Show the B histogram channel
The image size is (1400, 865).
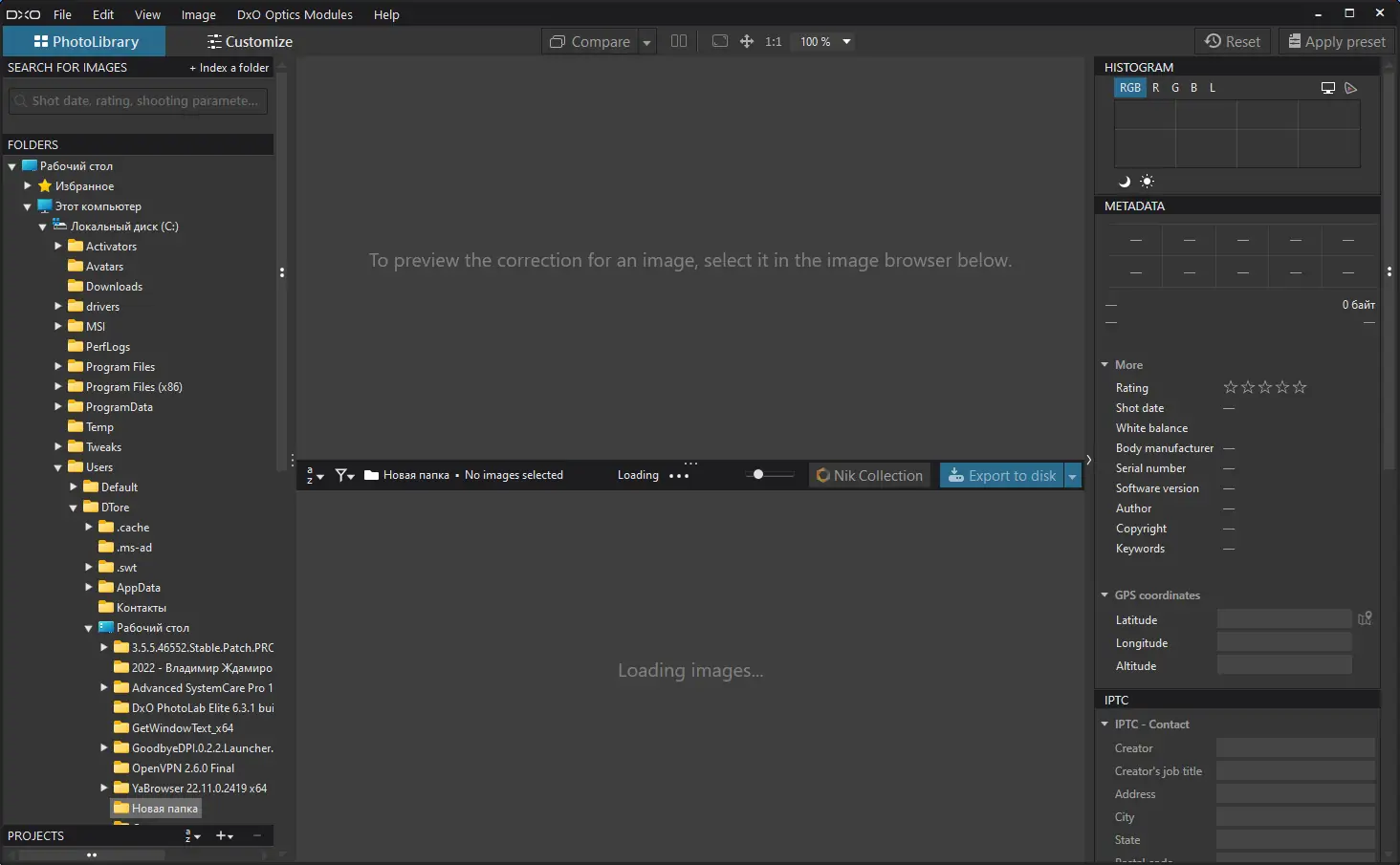pos(1193,88)
